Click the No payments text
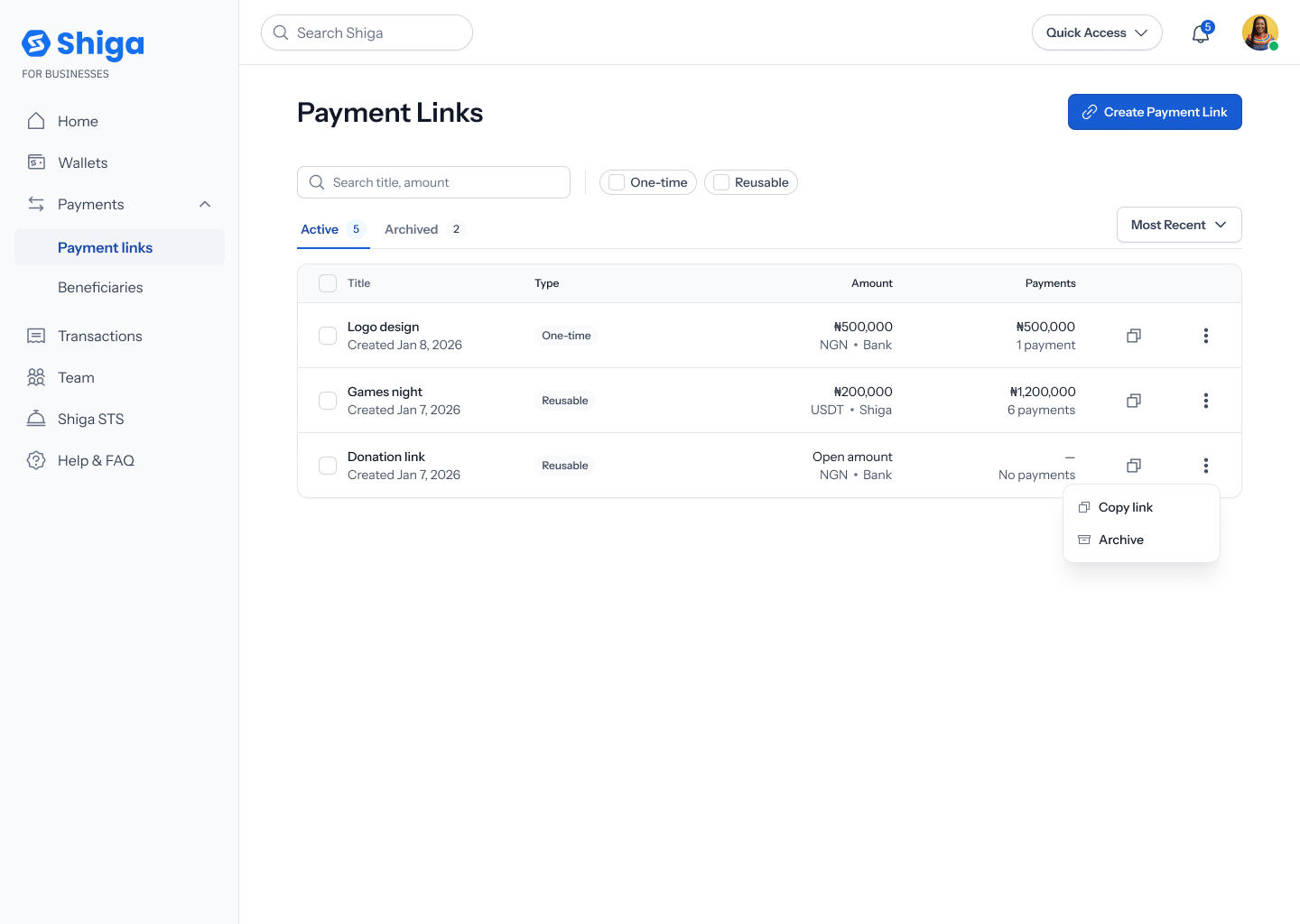The image size is (1300, 924). pyautogui.click(x=1036, y=475)
